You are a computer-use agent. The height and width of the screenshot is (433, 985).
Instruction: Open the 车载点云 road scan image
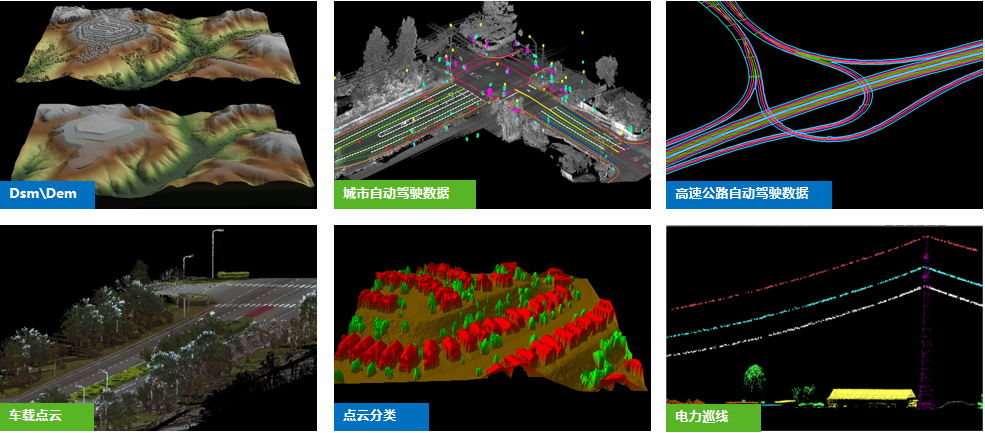[x=158, y=327]
